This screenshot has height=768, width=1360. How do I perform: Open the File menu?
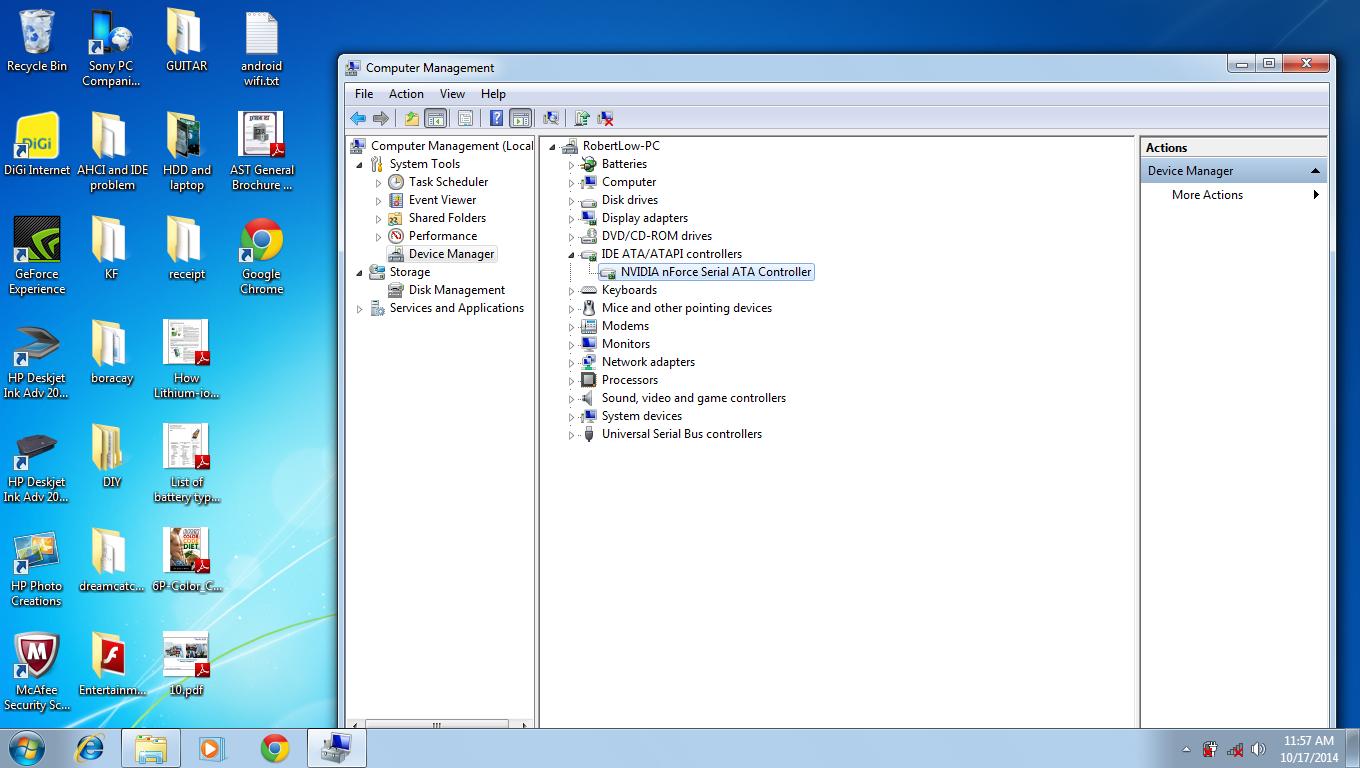(364, 93)
